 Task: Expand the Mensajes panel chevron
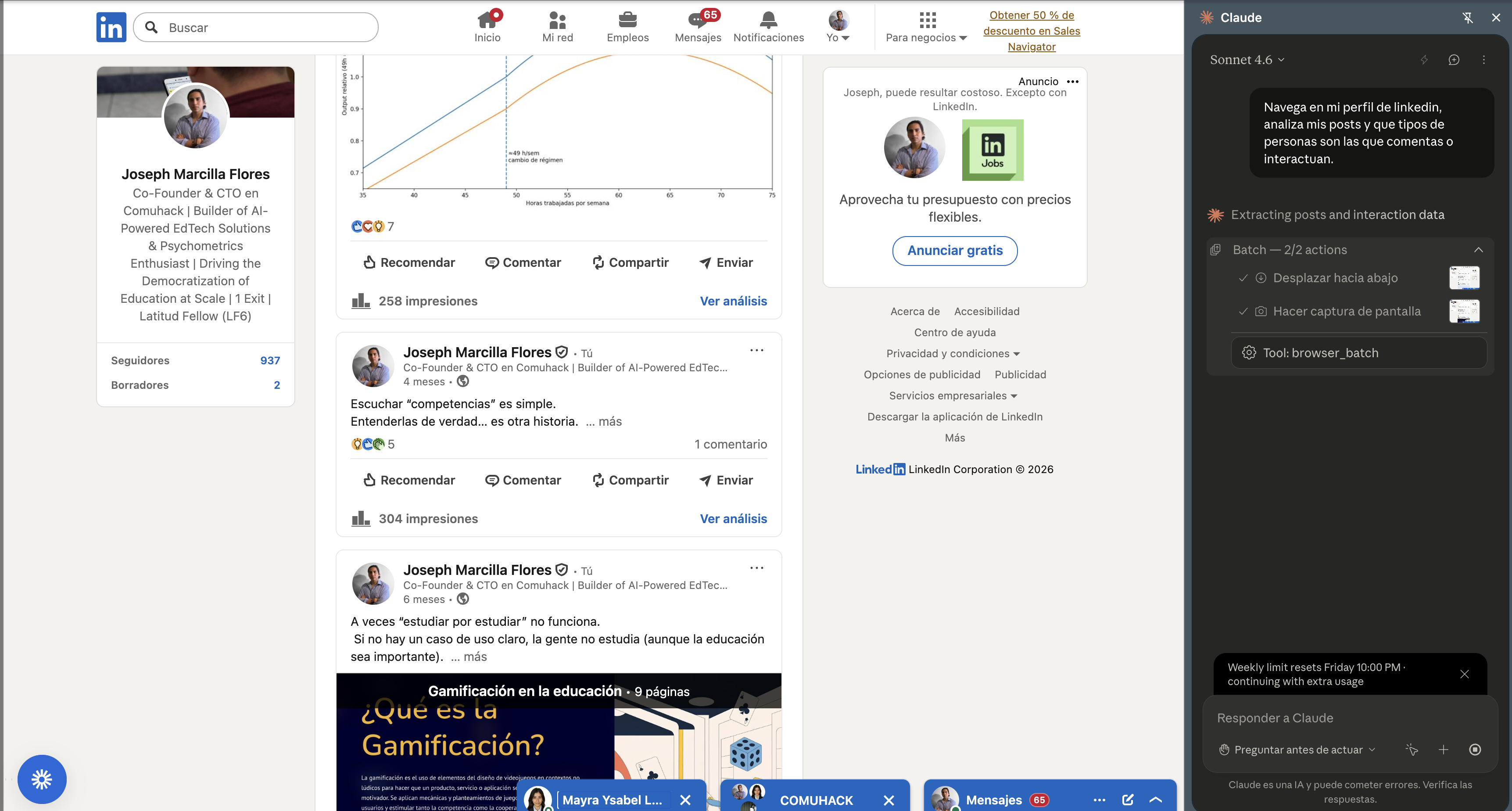click(x=1156, y=800)
